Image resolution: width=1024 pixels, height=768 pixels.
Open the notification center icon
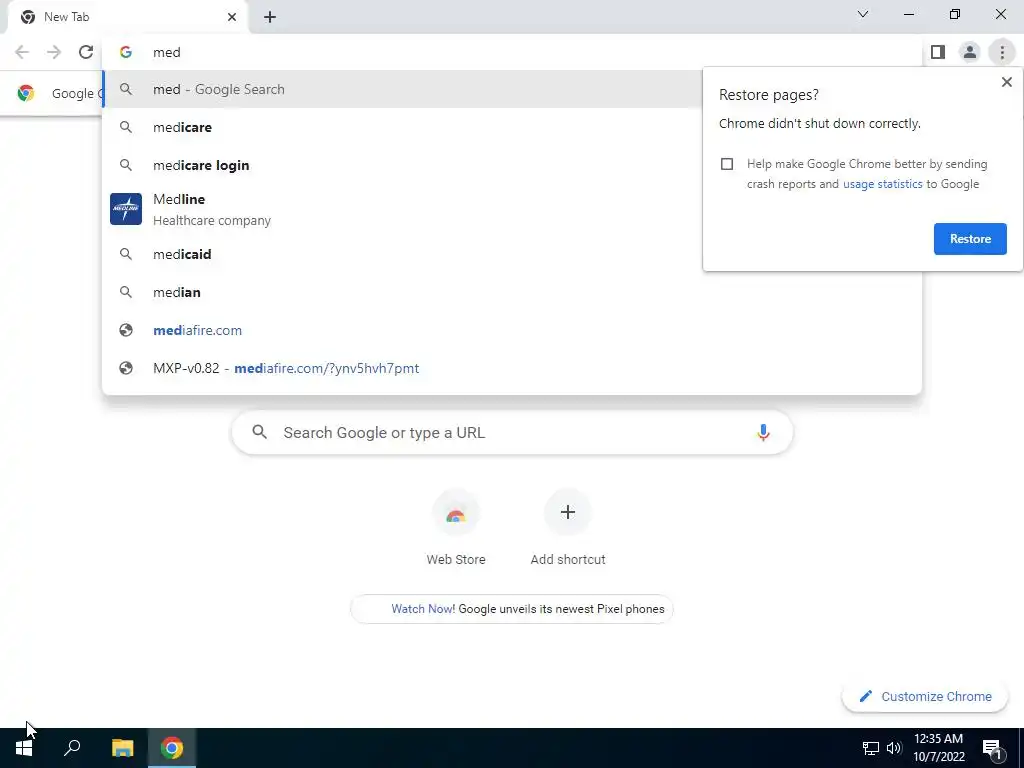click(x=992, y=748)
